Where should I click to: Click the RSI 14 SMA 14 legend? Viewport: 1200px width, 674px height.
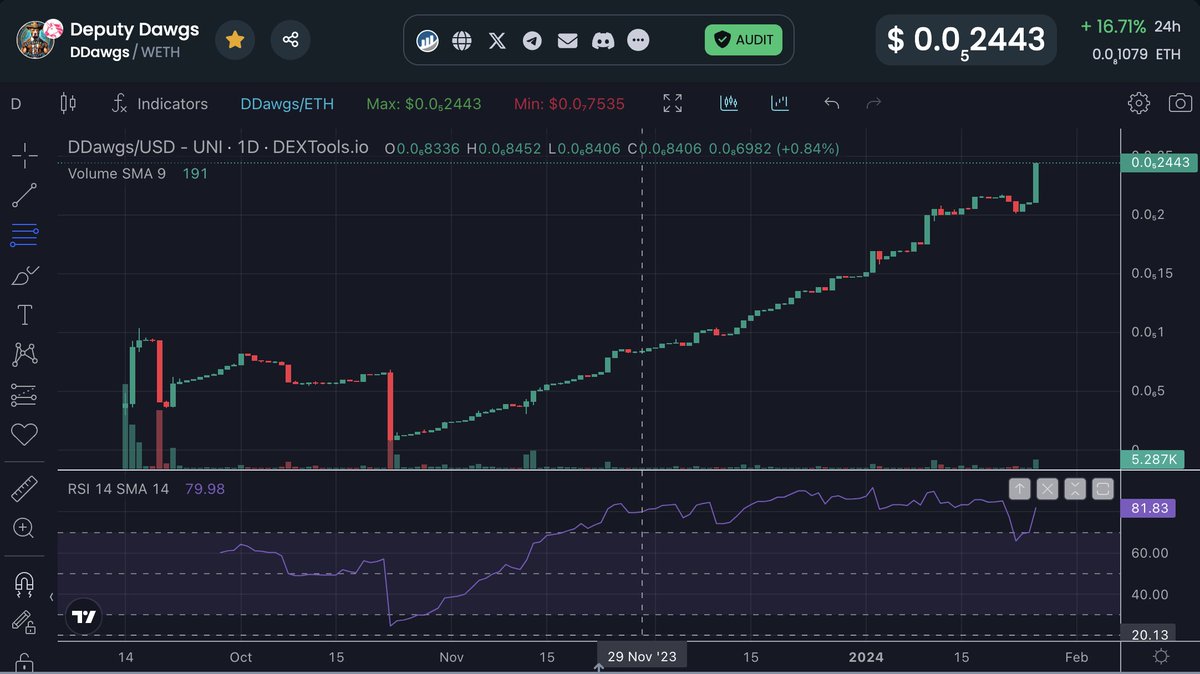(118, 489)
